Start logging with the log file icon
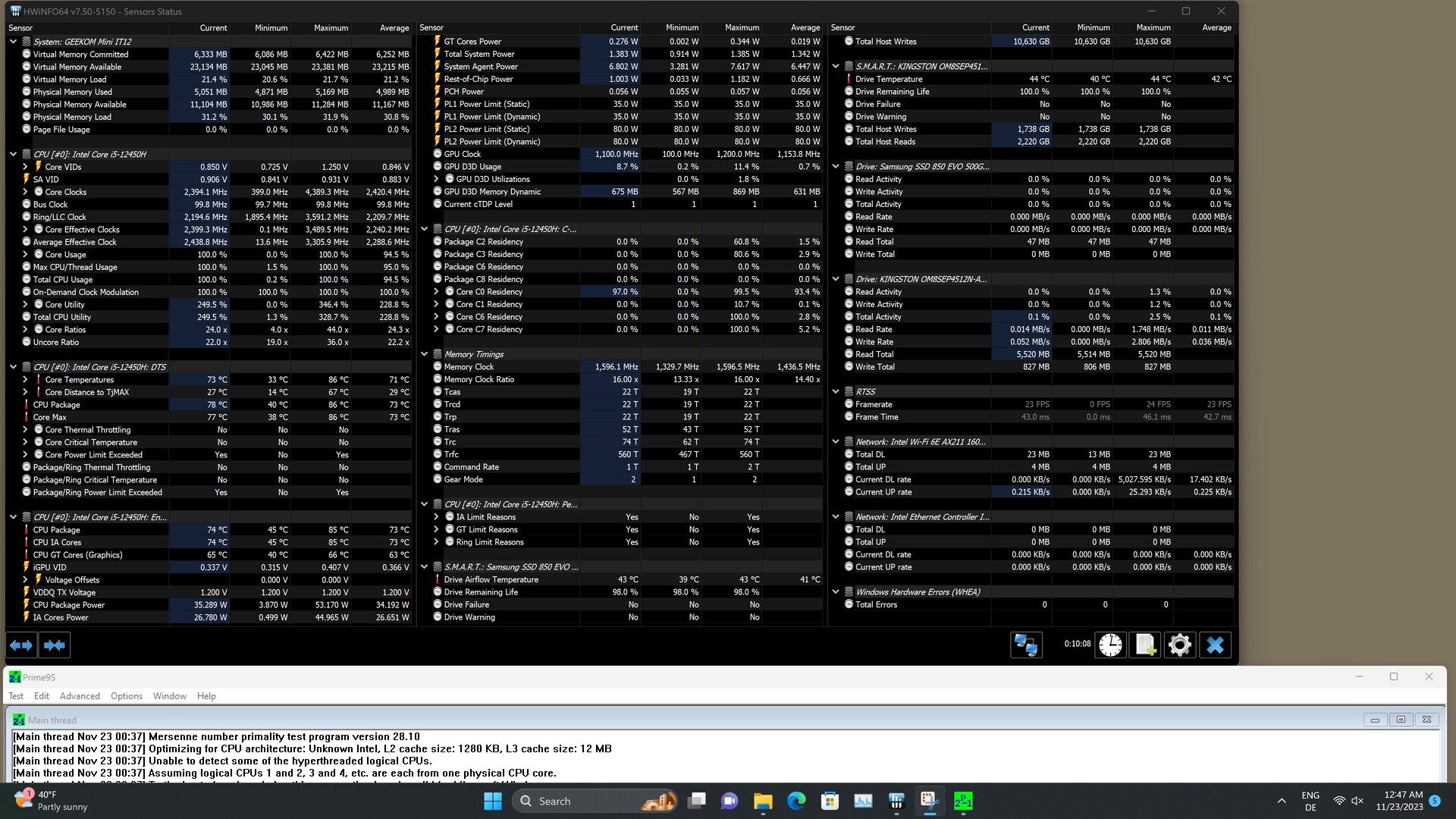The width and height of the screenshot is (1456, 819). tap(1144, 645)
